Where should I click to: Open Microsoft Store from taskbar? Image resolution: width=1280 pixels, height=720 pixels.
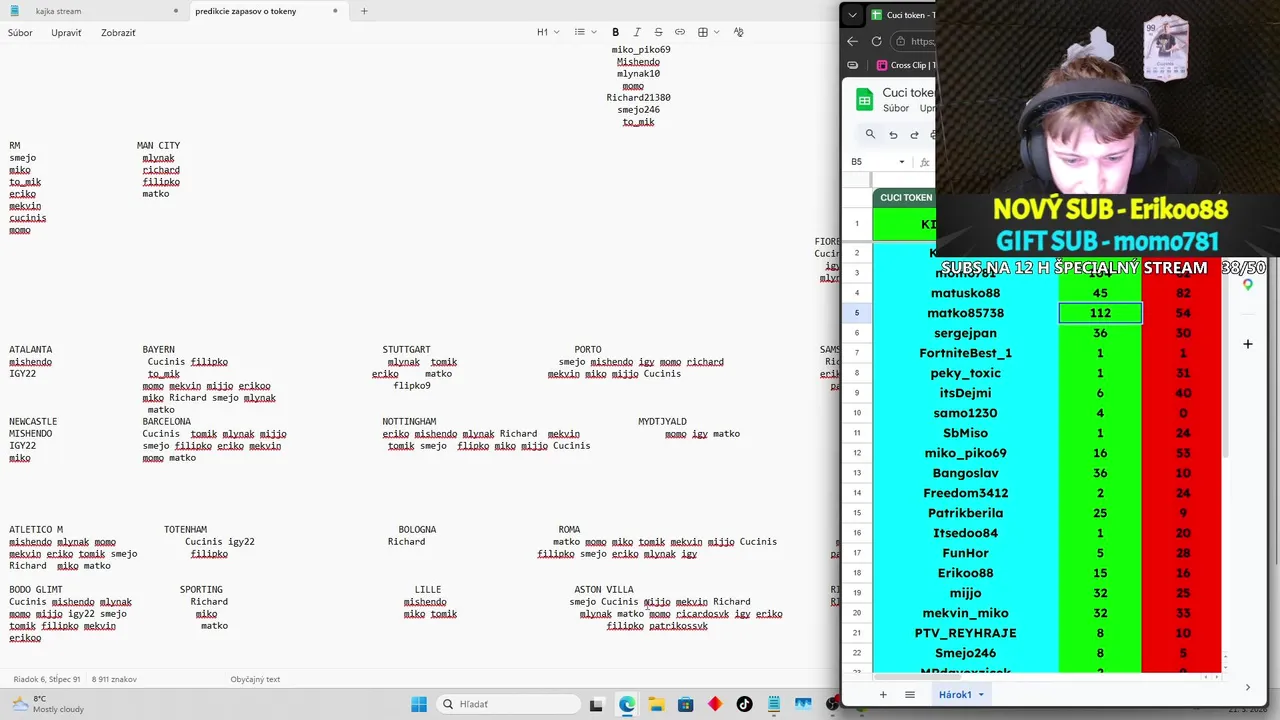click(685, 704)
